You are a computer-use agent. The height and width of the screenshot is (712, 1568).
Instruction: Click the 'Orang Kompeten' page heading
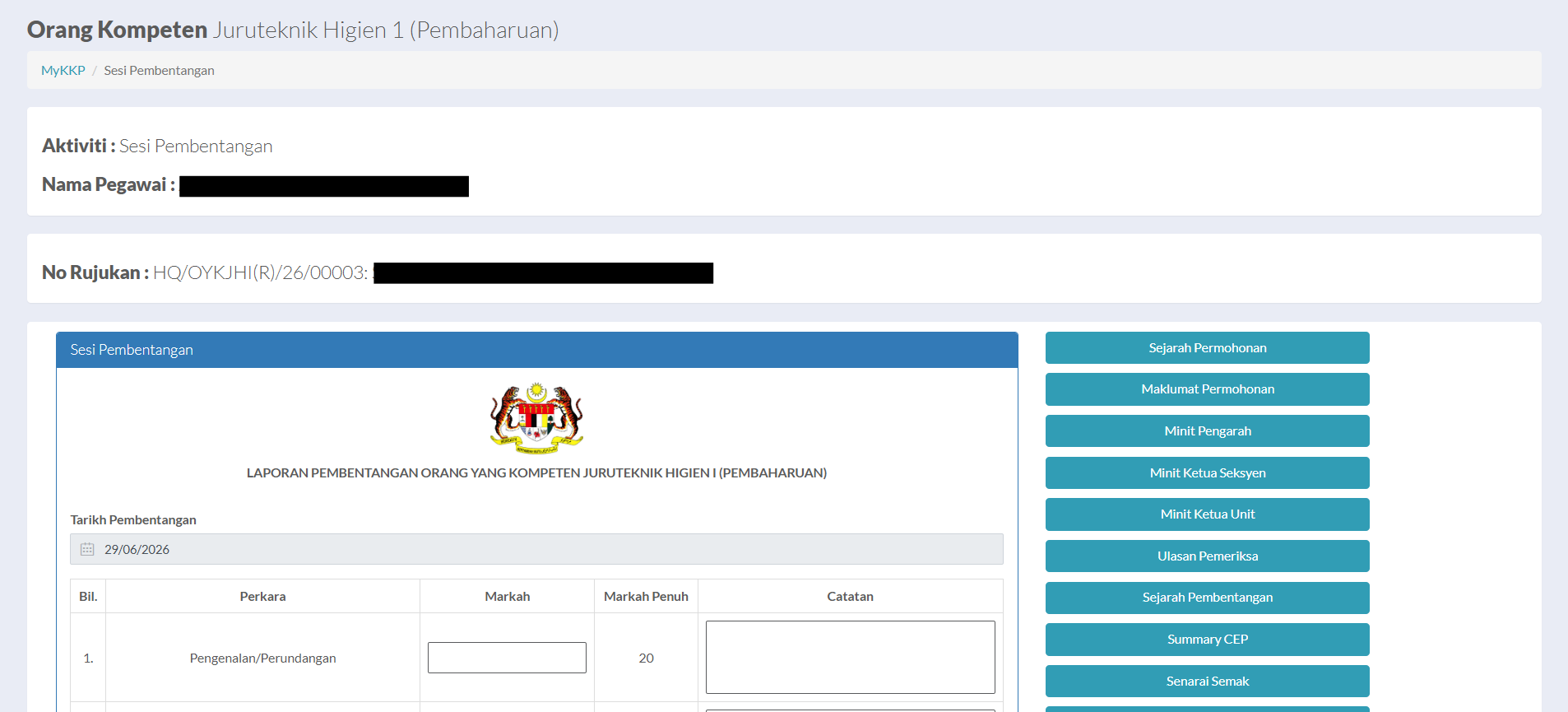point(117,30)
